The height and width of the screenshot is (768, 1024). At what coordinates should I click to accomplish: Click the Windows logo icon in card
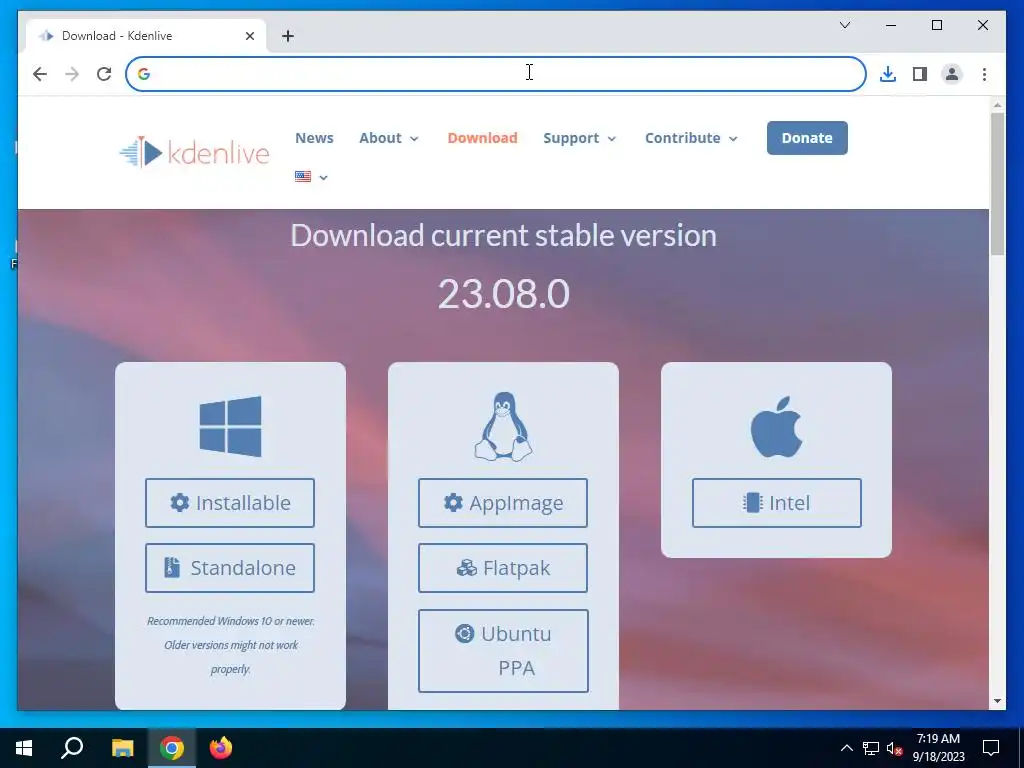[230, 426]
